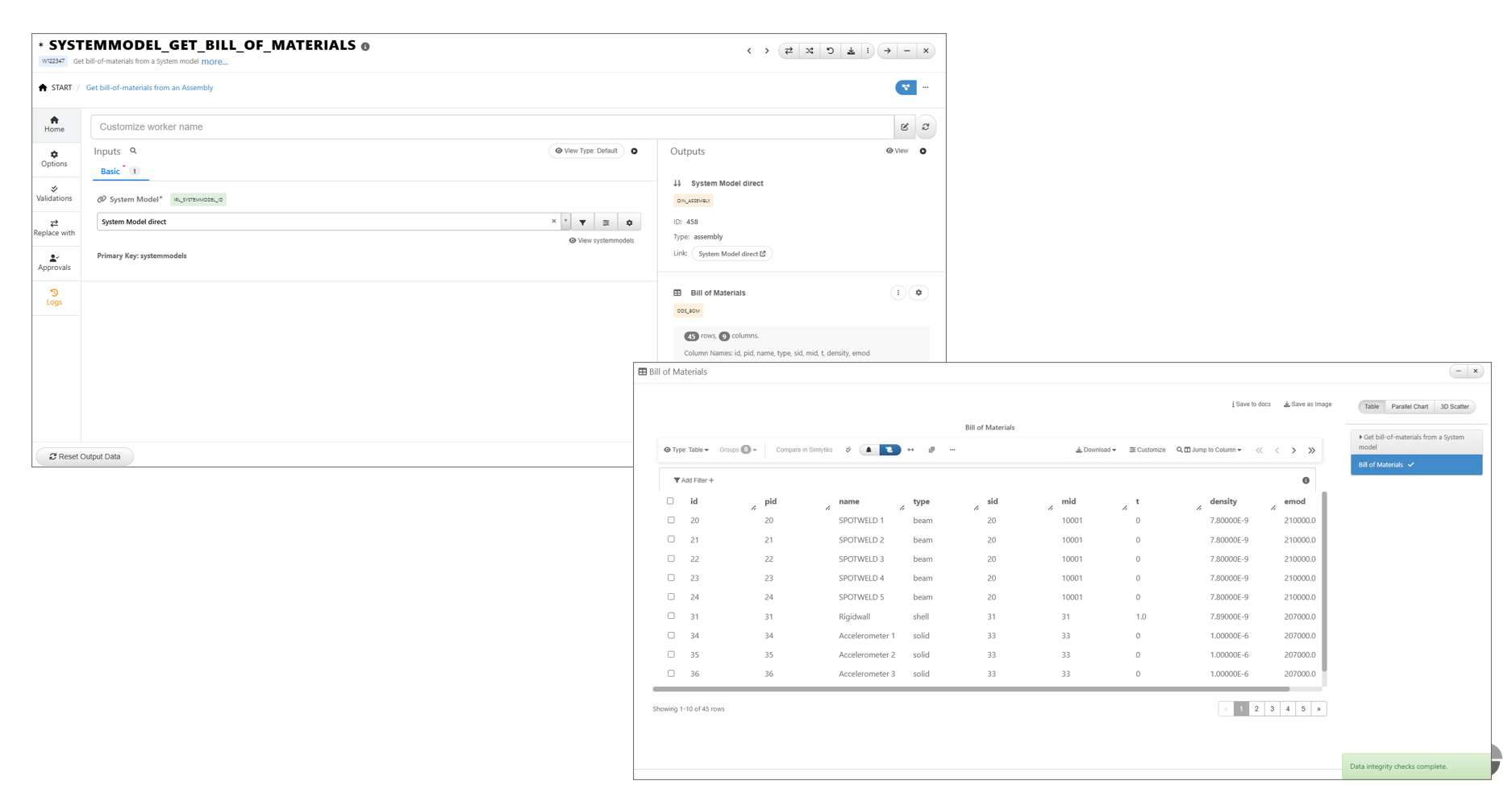Click the download icon in worker header

click(x=851, y=51)
